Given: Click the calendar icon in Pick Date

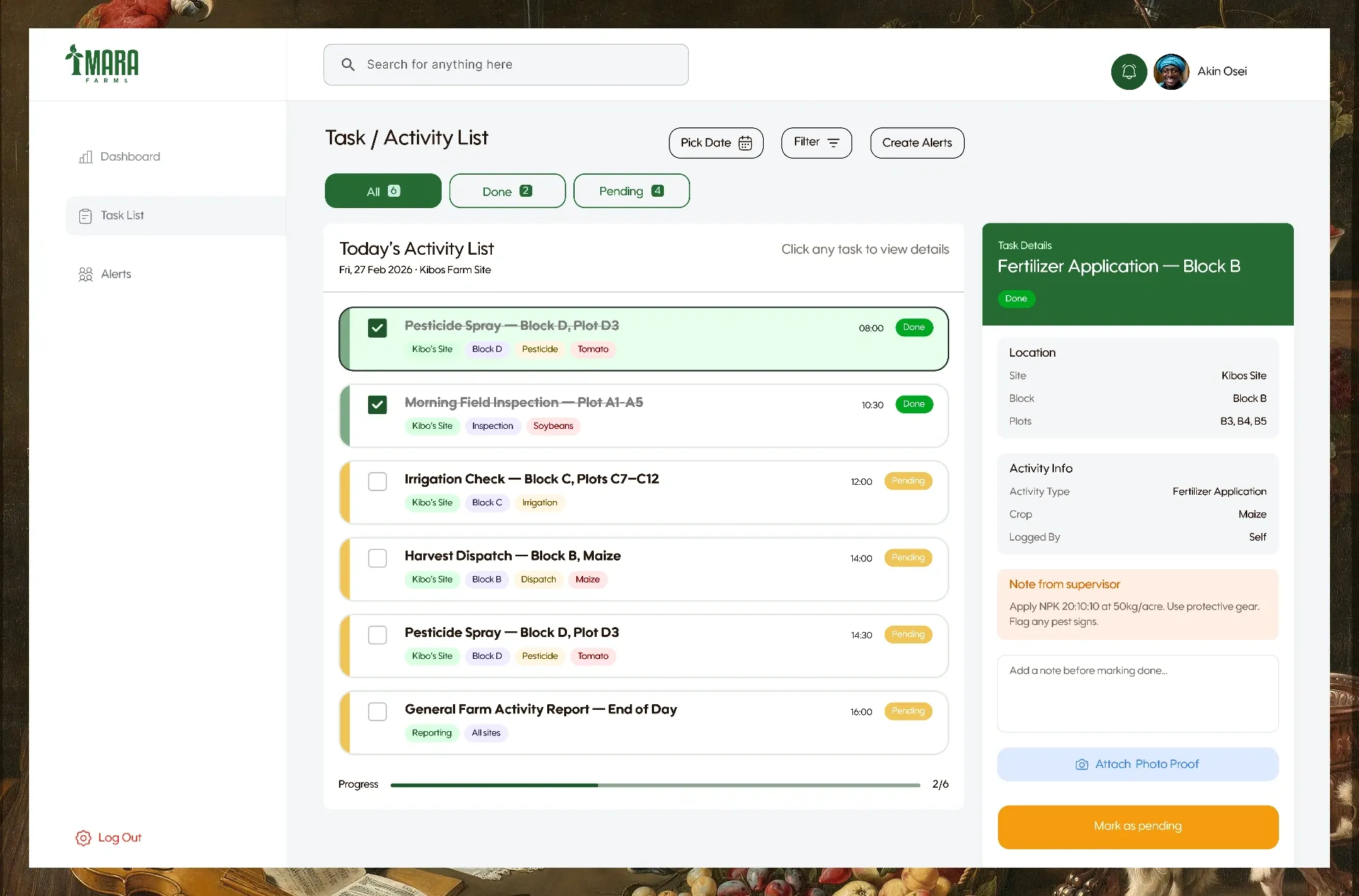Looking at the screenshot, I should click(745, 143).
